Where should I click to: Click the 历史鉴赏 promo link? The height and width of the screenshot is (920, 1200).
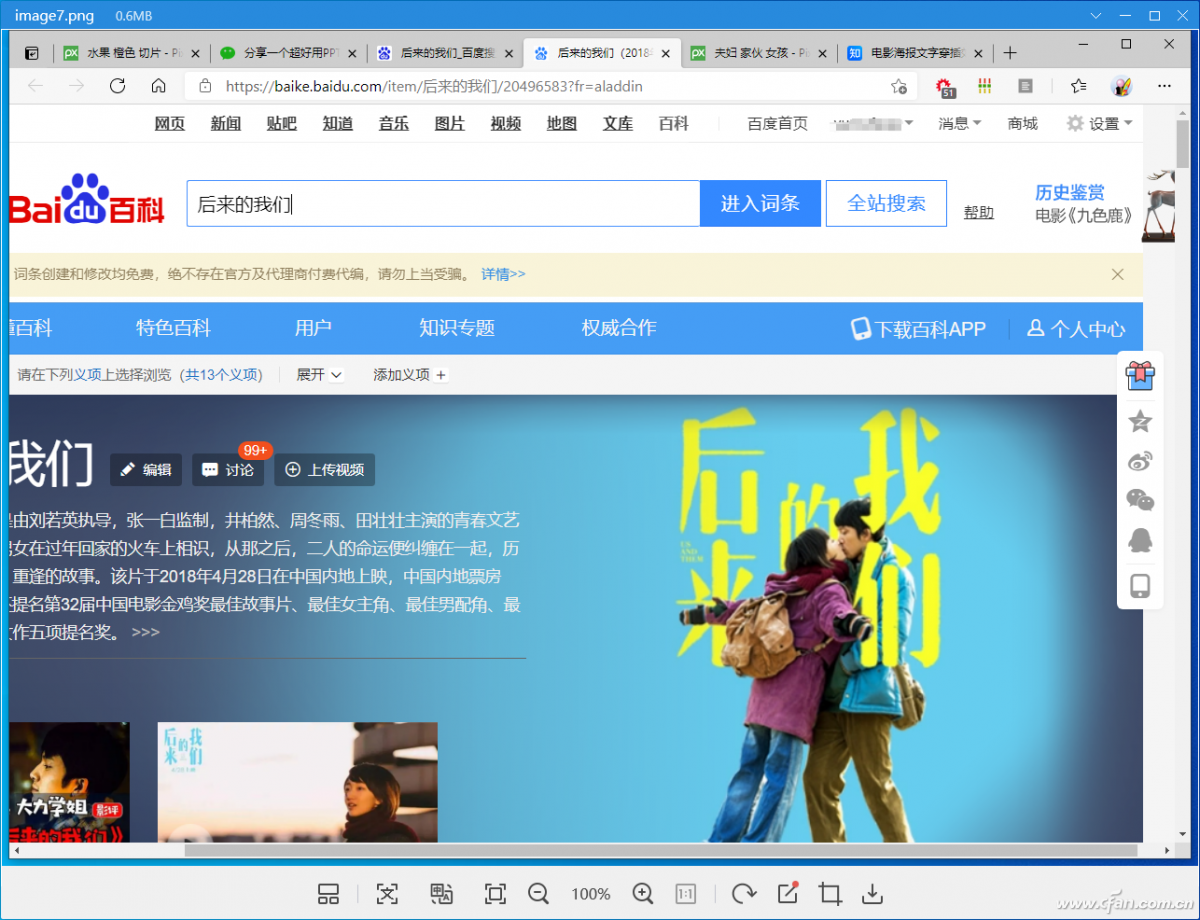point(1070,192)
